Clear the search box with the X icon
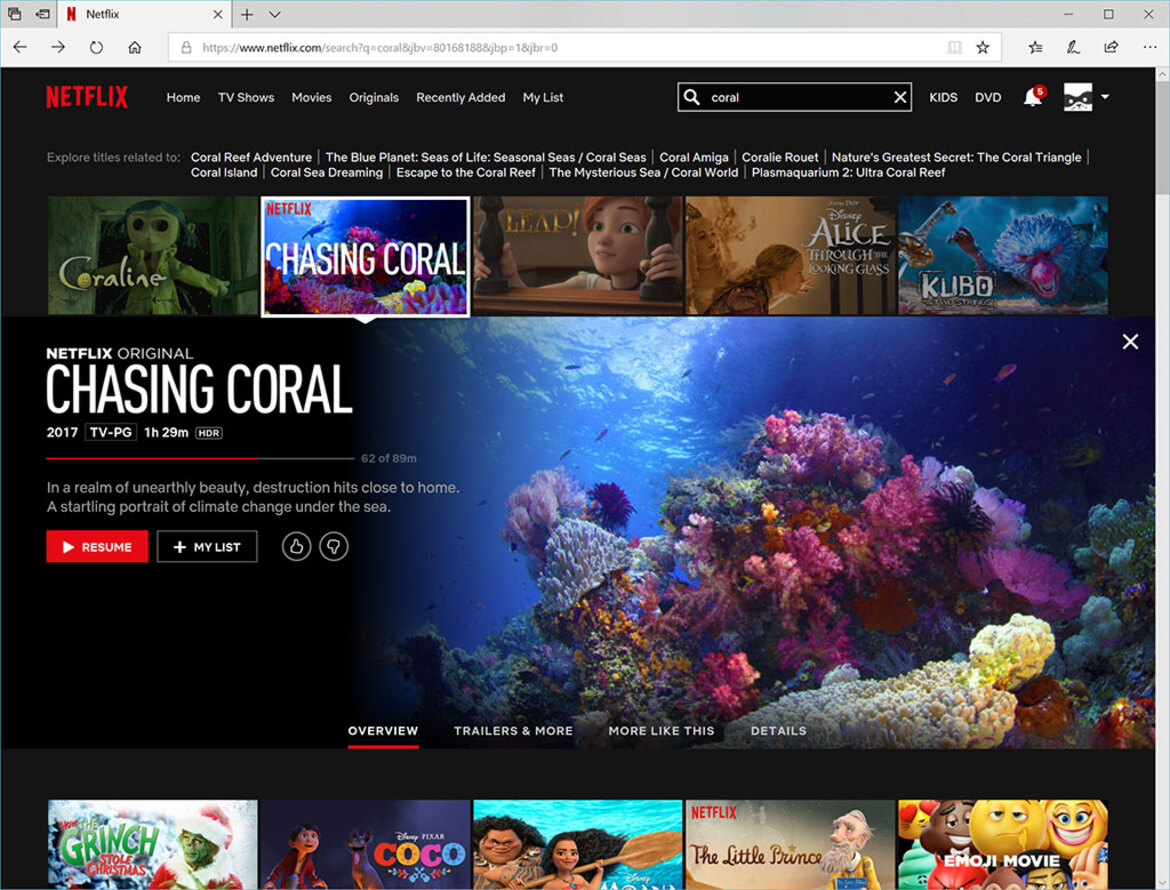The image size is (1170, 890). click(x=900, y=97)
